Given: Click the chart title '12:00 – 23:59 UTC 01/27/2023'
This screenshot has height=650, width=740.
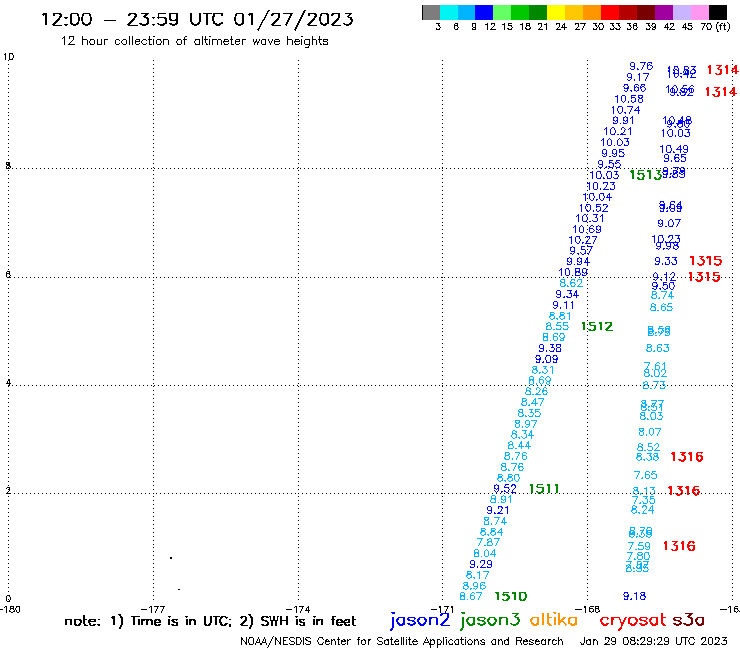Looking at the screenshot, I should pyautogui.click(x=197, y=19).
